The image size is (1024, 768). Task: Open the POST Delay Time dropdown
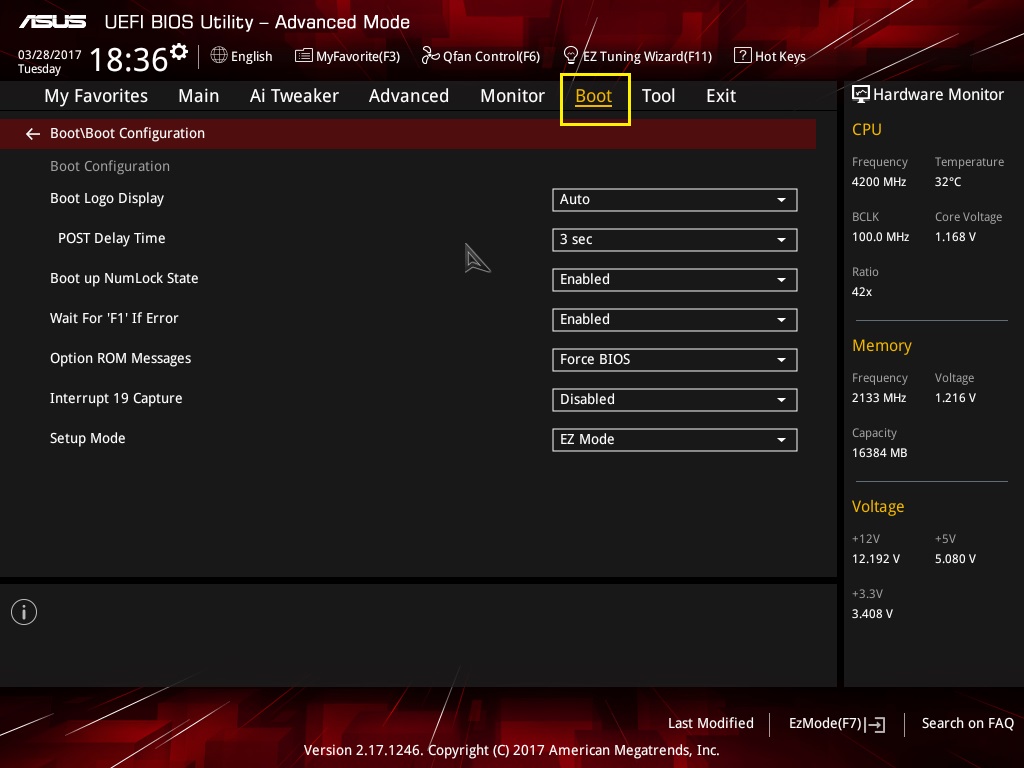click(675, 240)
